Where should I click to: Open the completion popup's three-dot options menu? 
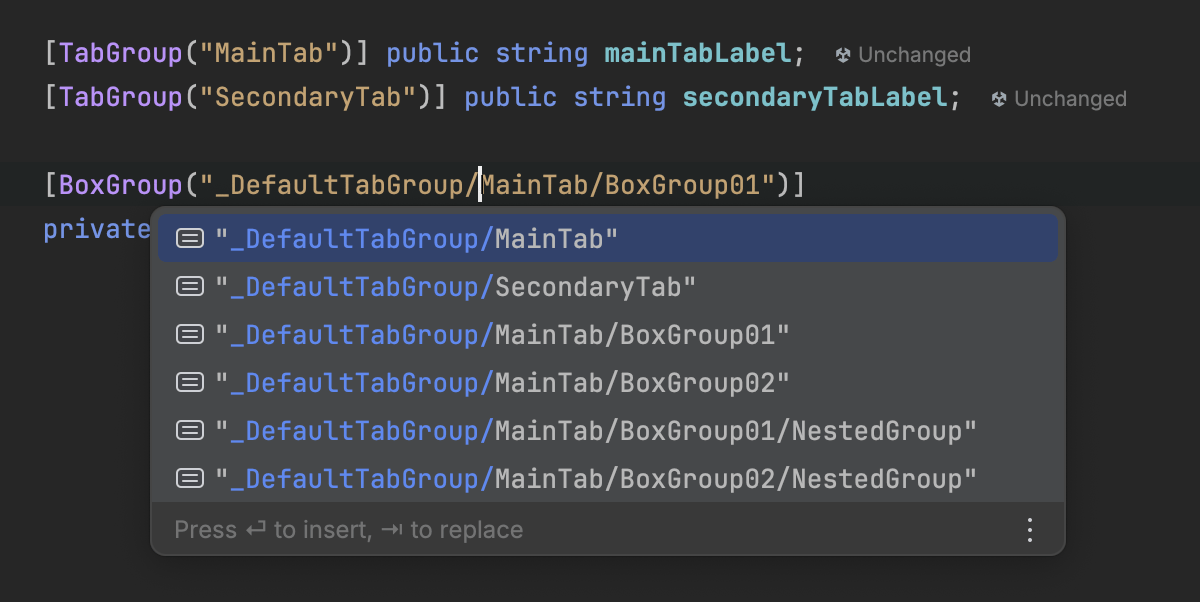(1030, 530)
